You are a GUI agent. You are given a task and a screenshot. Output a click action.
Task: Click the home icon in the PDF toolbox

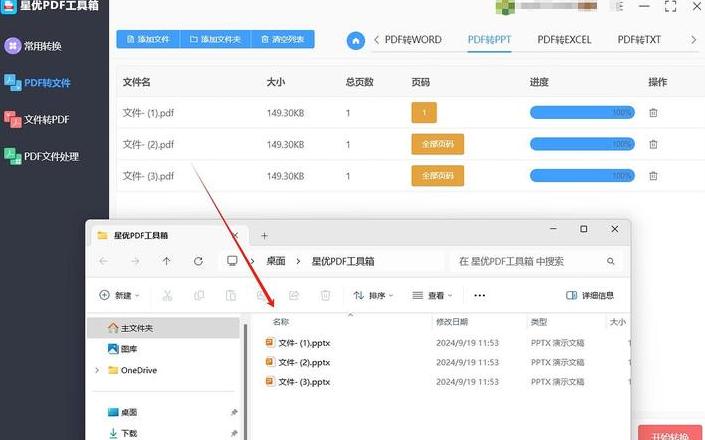click(x=356, y=41)
